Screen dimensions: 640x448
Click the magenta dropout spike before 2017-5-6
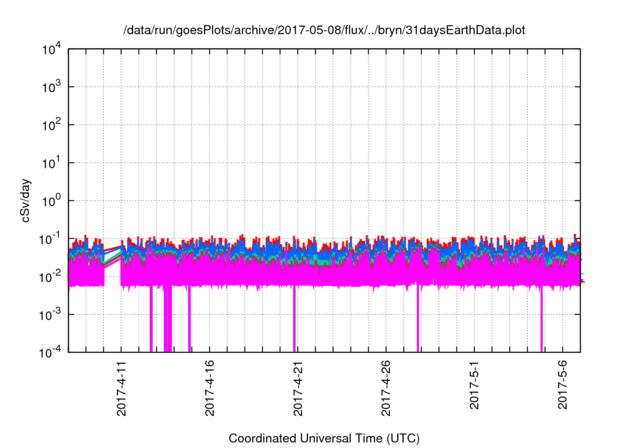tap(542, 320)
